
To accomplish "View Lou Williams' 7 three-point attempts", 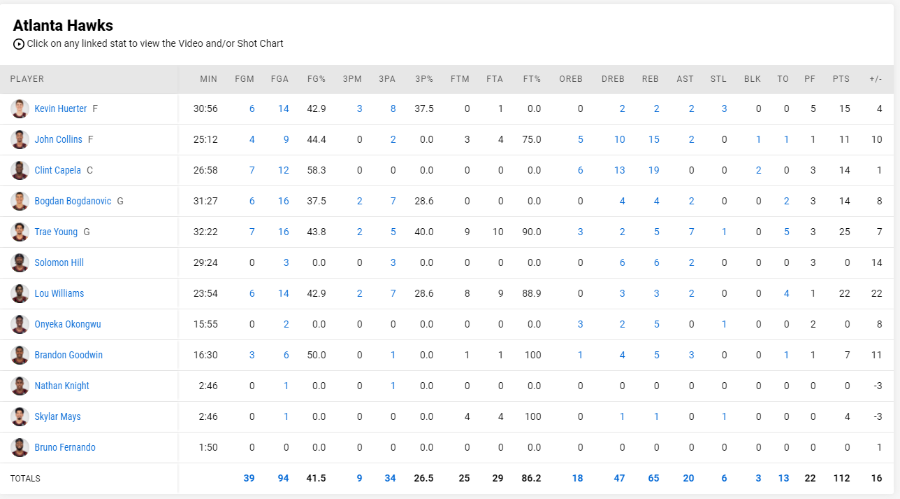I will (x=393, y=293).
